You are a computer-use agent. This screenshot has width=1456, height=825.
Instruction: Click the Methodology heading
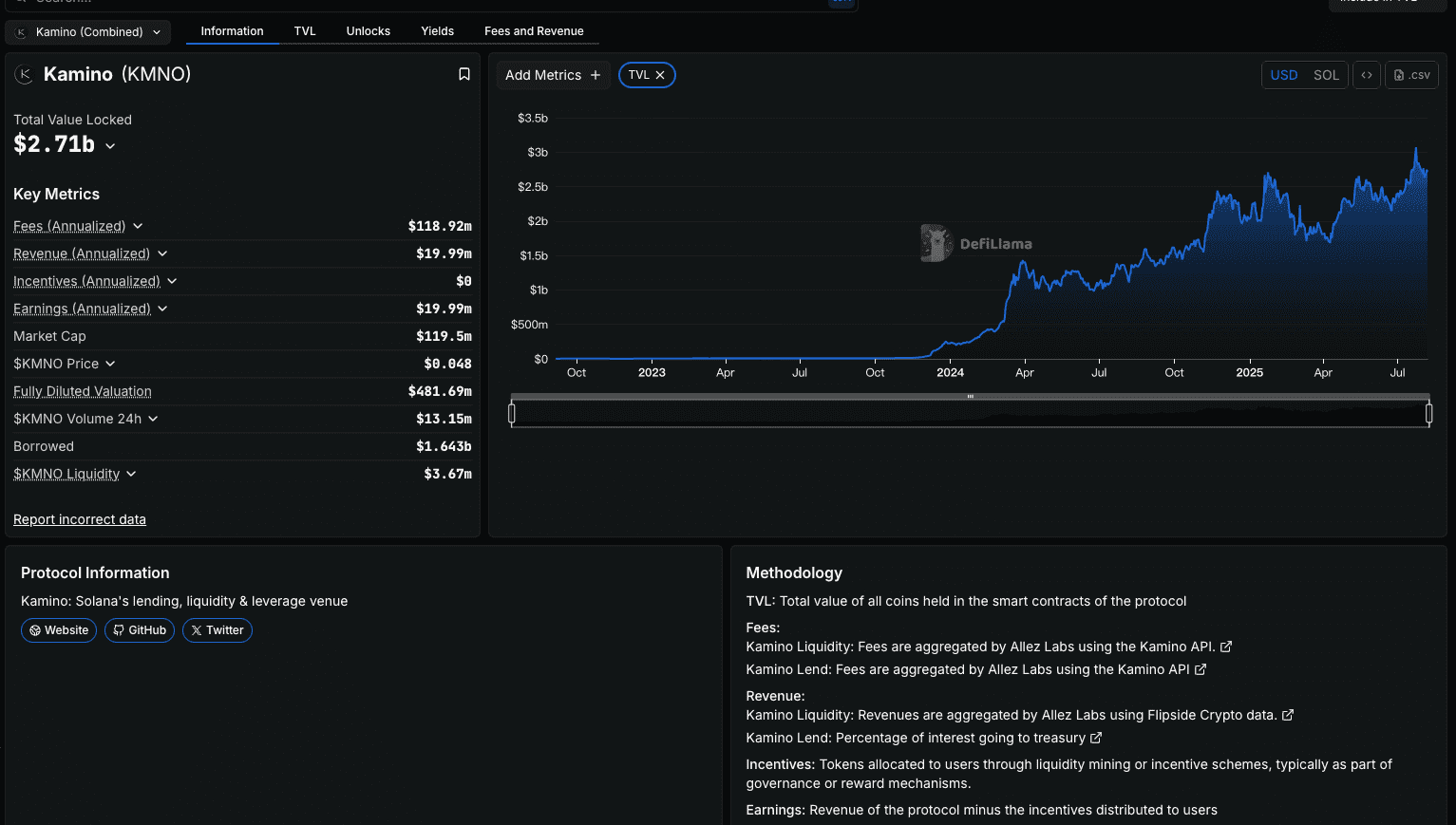point(794,573)
